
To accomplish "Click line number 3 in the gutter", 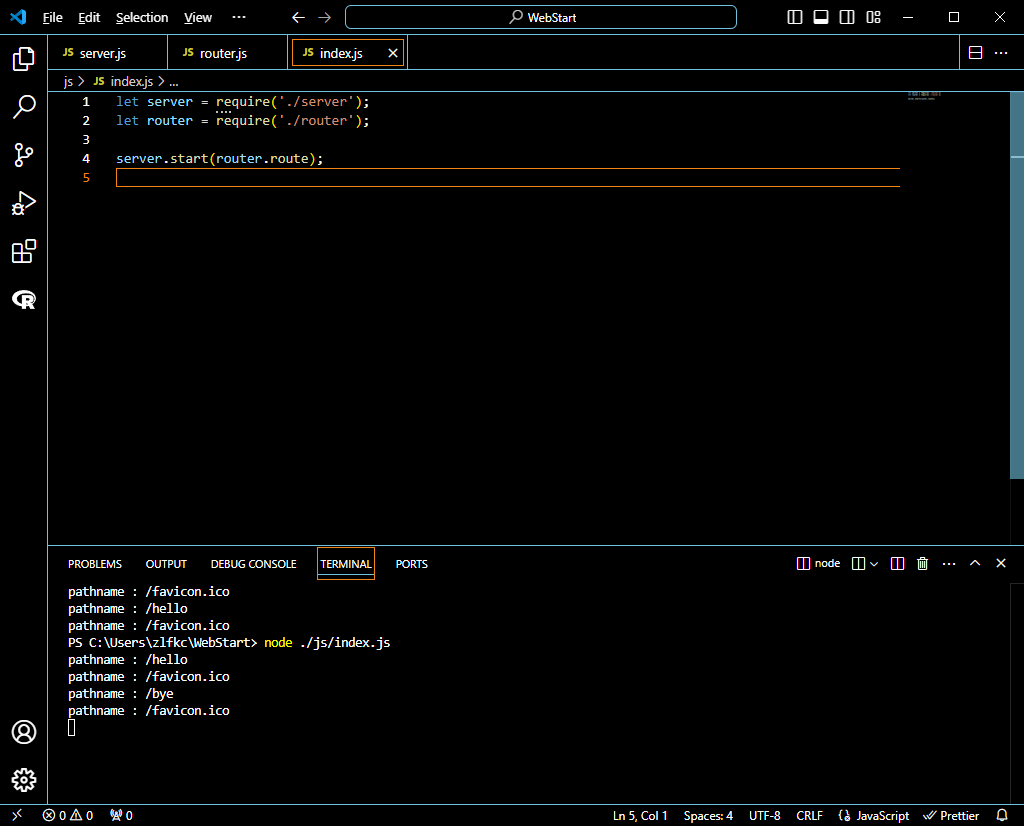I will pos(86,139).
